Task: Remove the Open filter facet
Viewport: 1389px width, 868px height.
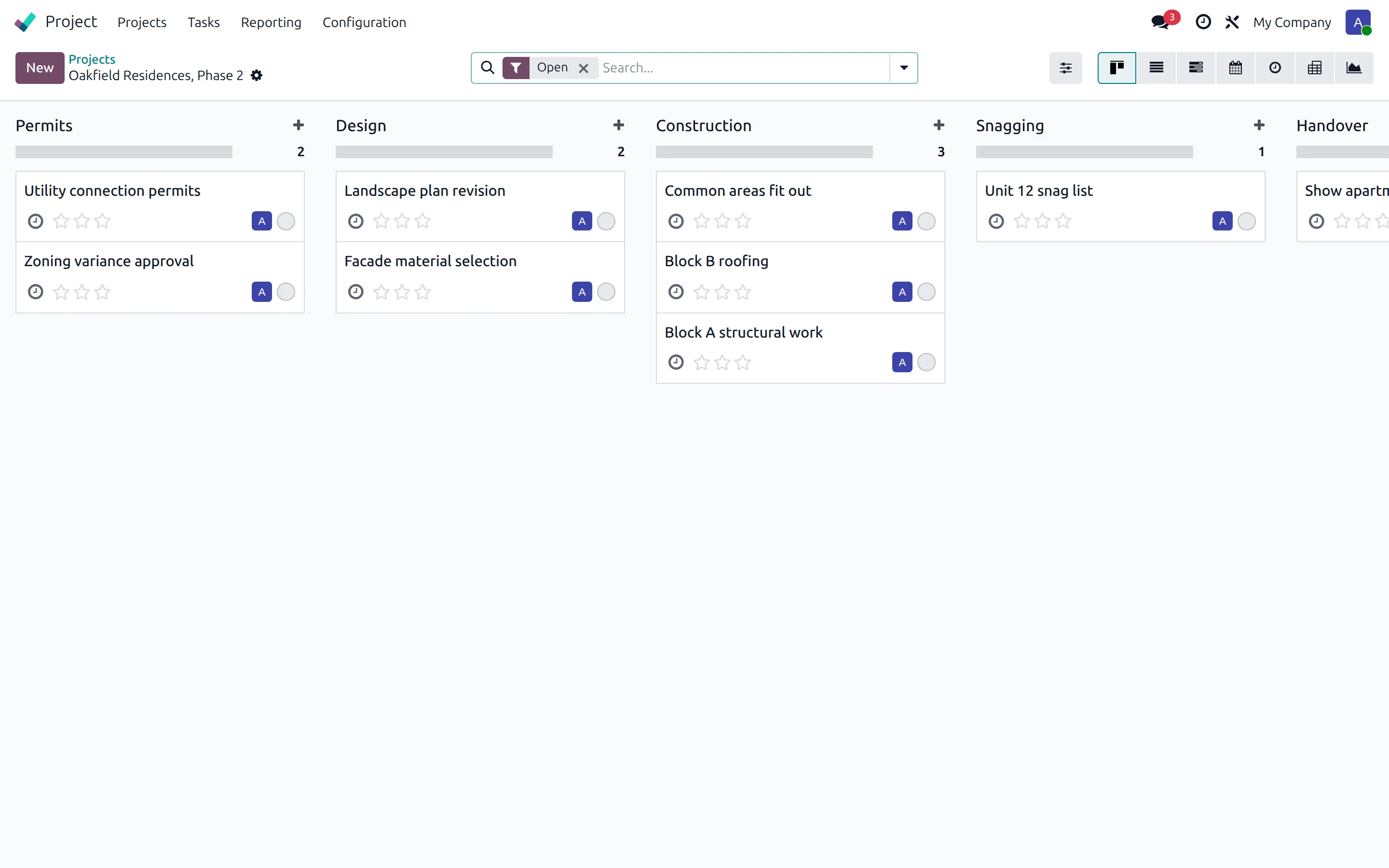Action: (x=584, y=68)
